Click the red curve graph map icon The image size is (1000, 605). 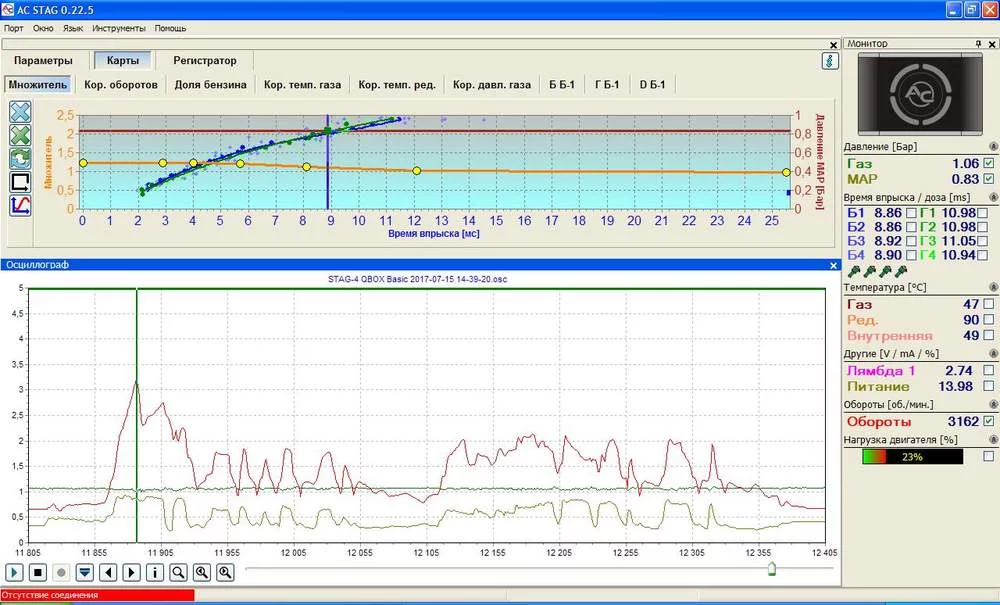(20, 205)
